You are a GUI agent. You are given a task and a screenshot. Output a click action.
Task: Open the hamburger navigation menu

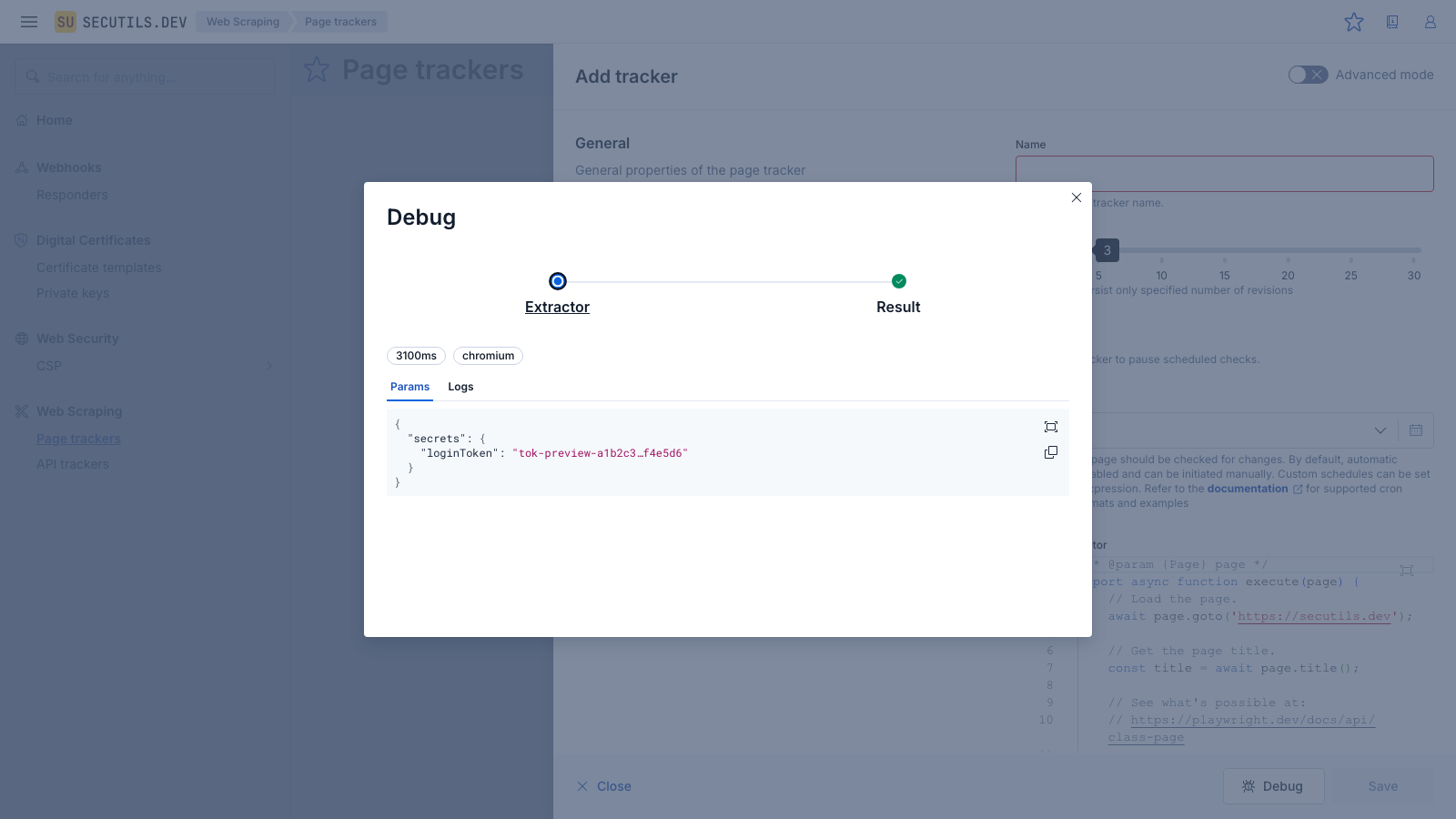[x=29, y=22]
